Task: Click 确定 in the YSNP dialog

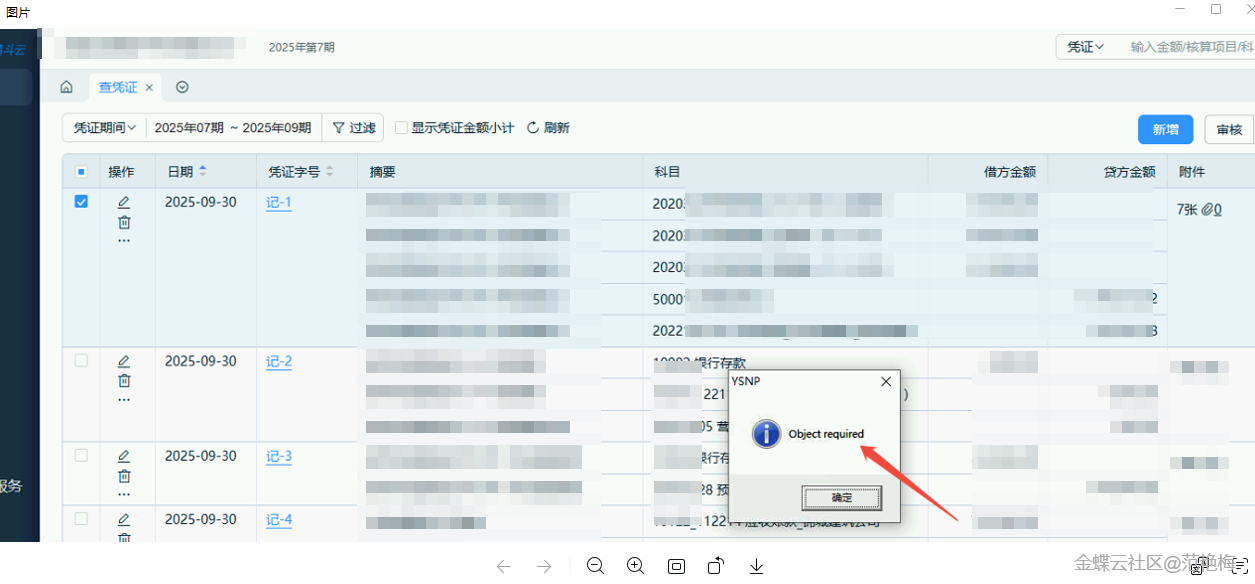Action: coord(841,497)
